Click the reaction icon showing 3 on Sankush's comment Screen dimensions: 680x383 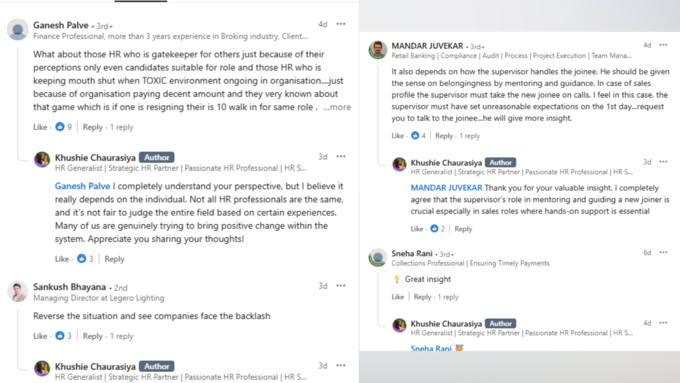pyautogui.click(x=60, y=336)
